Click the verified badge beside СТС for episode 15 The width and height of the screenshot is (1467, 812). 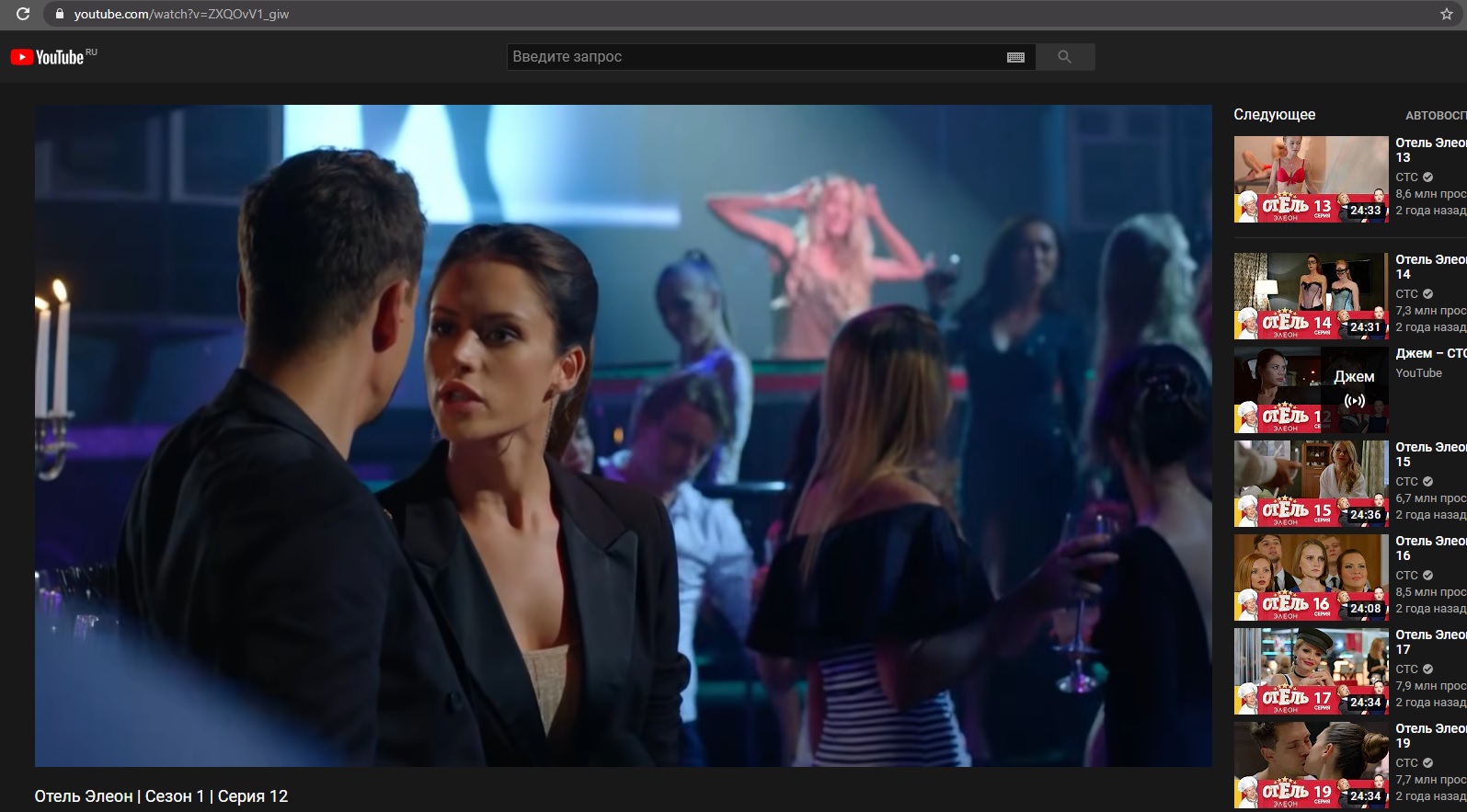point(1427,482)
